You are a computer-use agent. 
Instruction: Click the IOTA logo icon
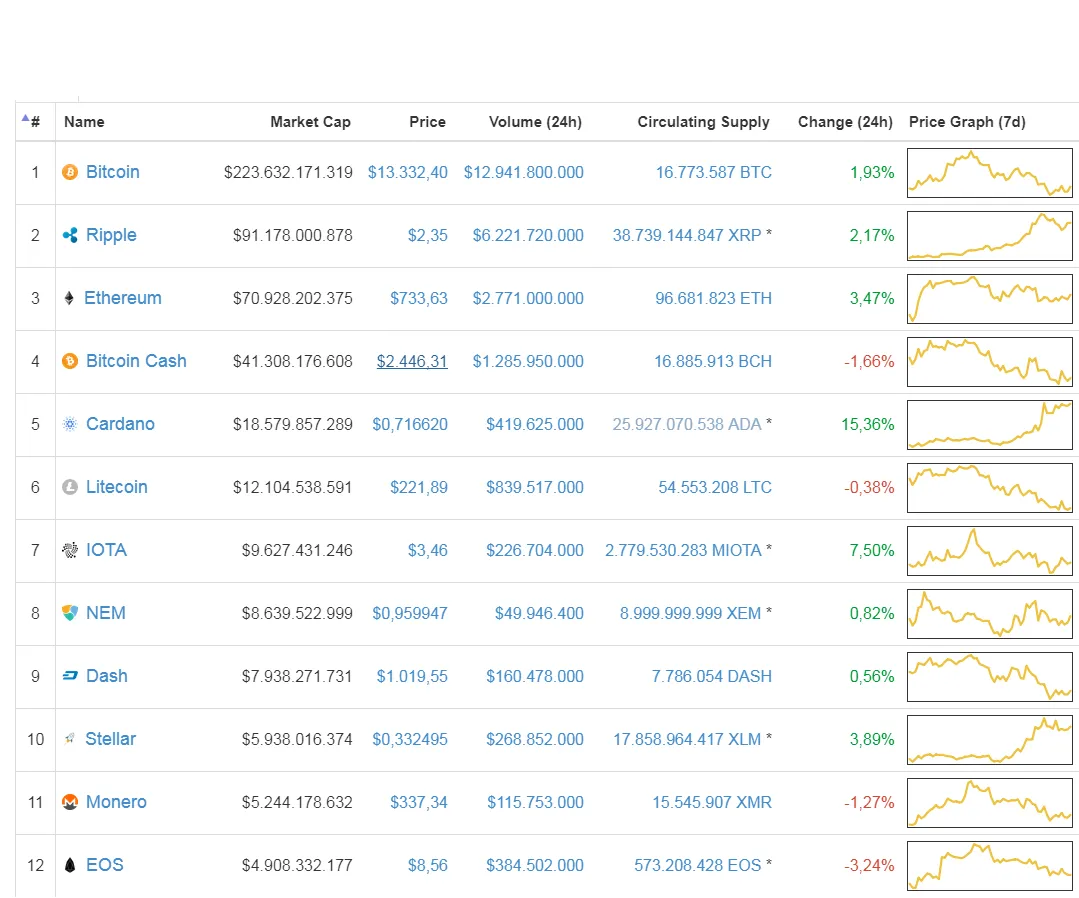pyautogui.click(x=70, y=550)
